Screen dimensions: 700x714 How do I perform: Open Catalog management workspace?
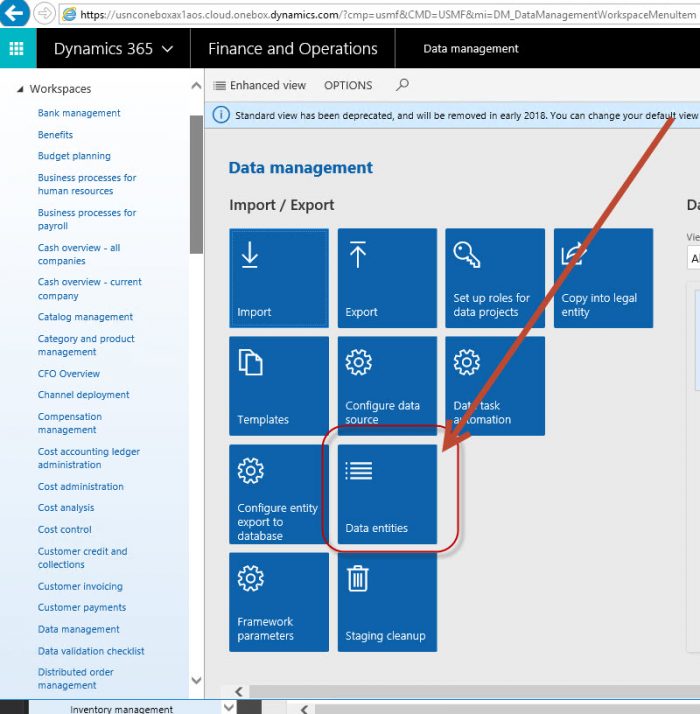[85, 317]
